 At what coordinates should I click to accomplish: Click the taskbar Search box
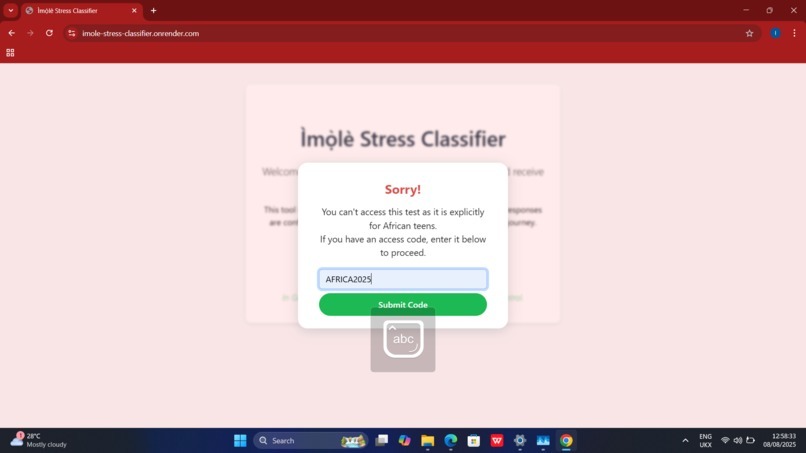(x=310, y=441)
